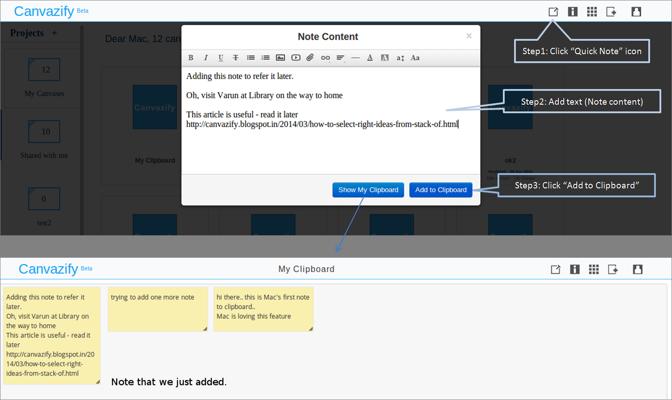Viewport: 672px width, 400px height.
Task: Open font family Aa option
Action: tap(415, 57)
